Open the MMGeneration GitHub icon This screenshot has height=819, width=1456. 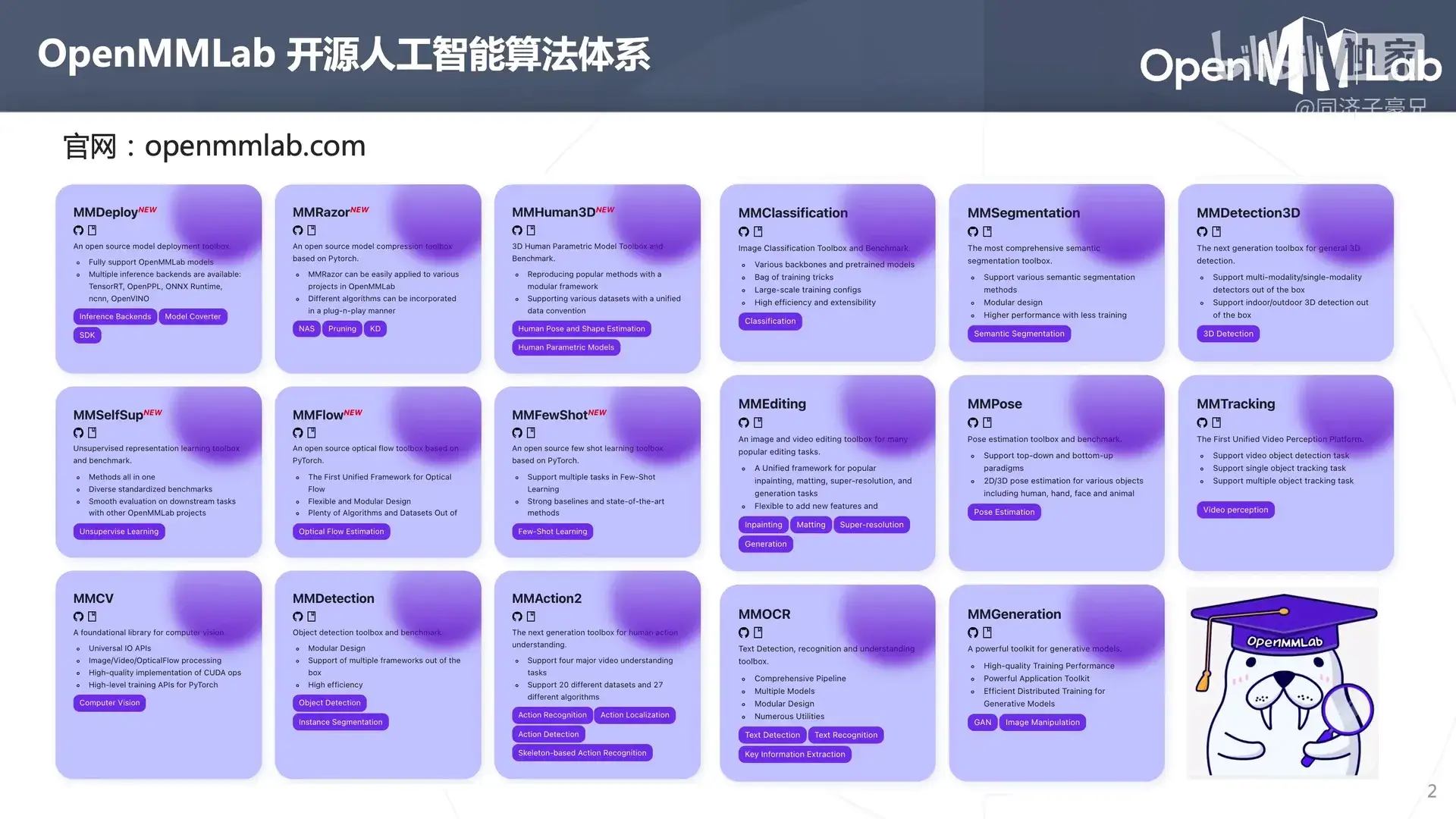(973, 633)
